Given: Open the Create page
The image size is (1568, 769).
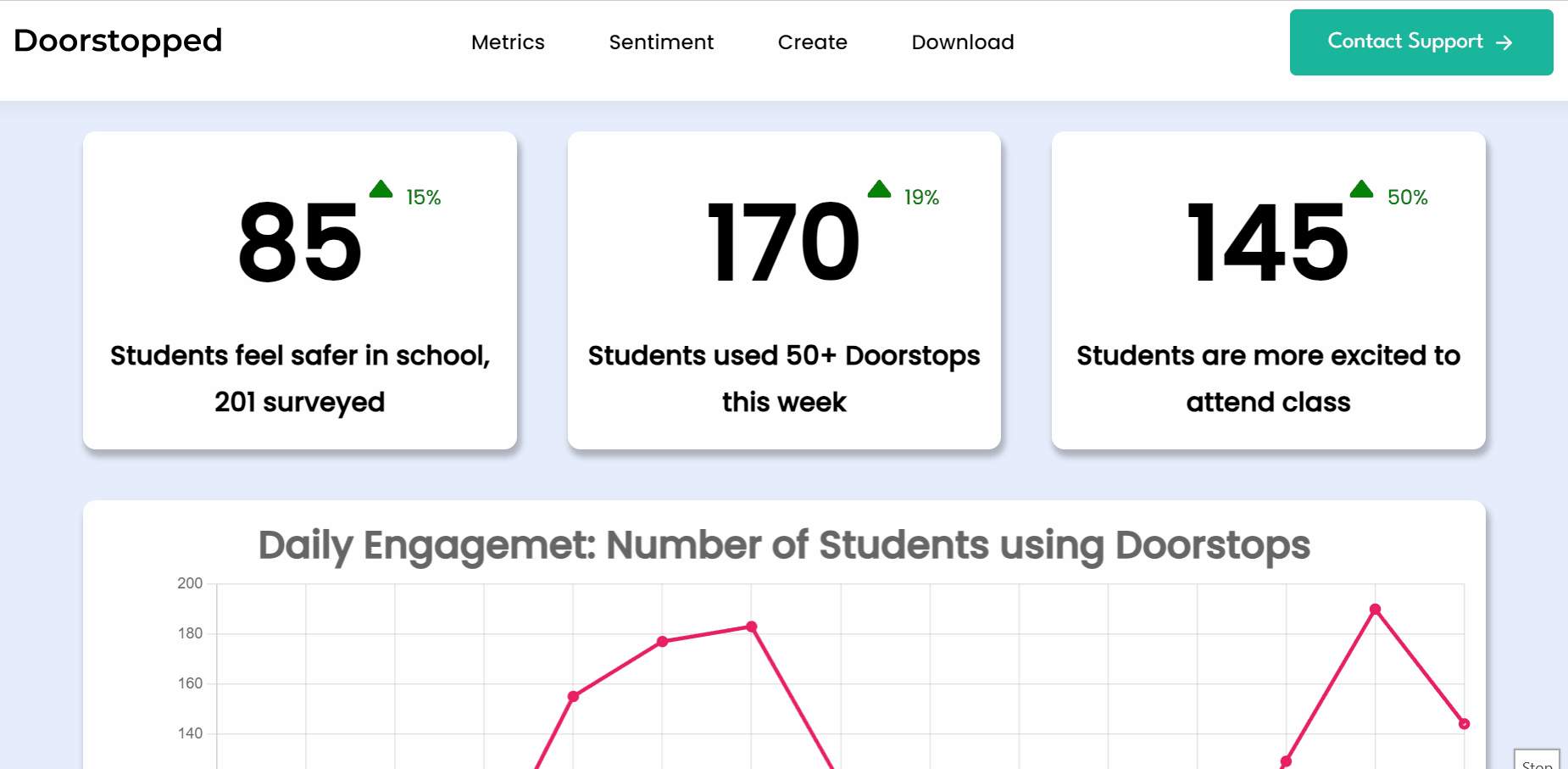Looking at the screenshot, I should pyautogui.click(x=812, y=42).
